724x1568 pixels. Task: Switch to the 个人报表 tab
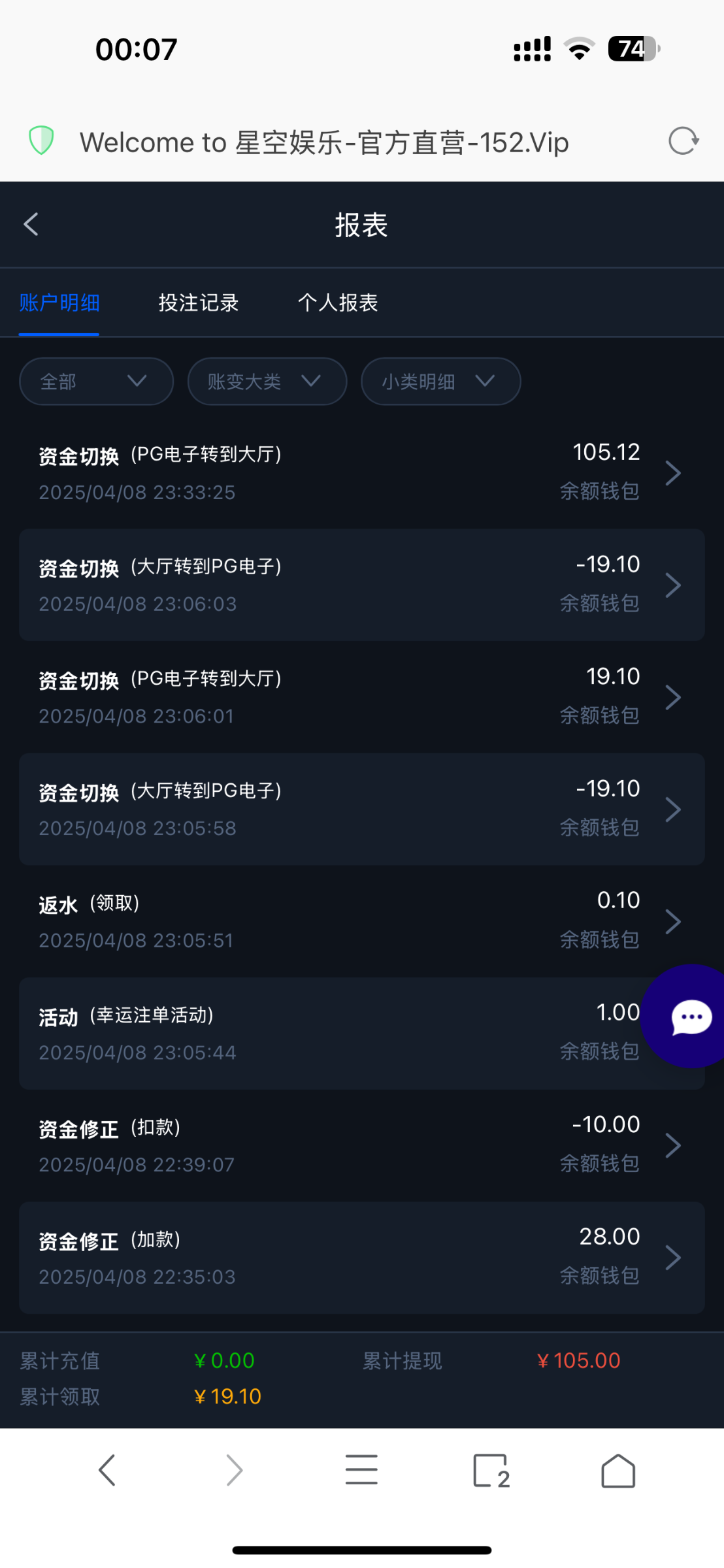(x=338, y=302)
